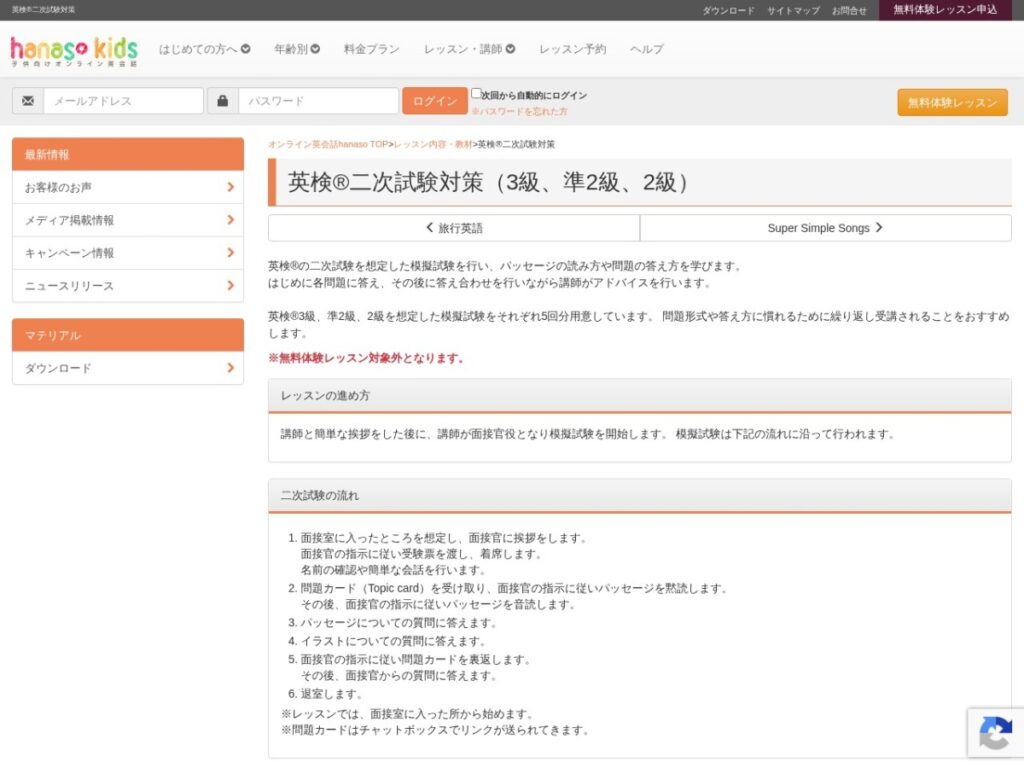Image resolution: width=1024 pixels, height=768 pixels.
Task: Click the メールアドレス input field
Action: point(123,101)
